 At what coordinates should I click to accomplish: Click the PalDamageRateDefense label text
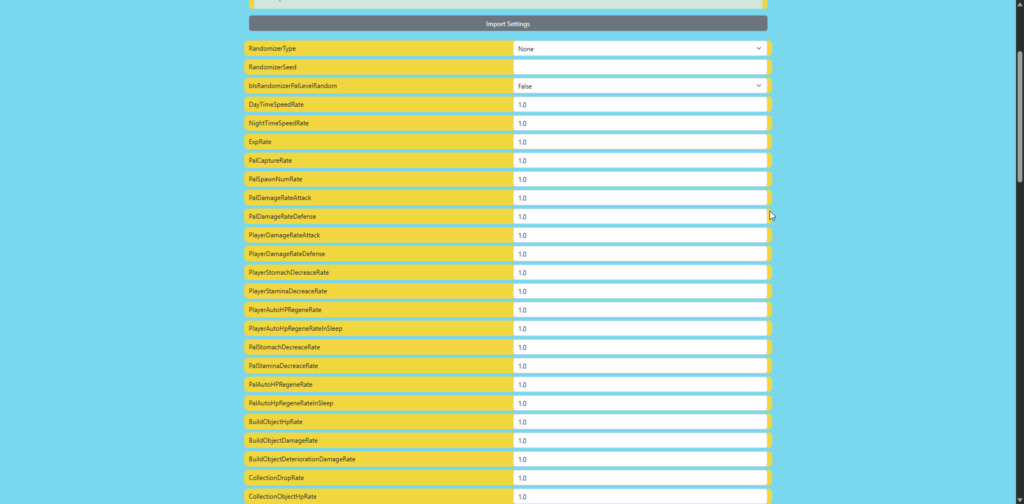[x=283, y=217]
